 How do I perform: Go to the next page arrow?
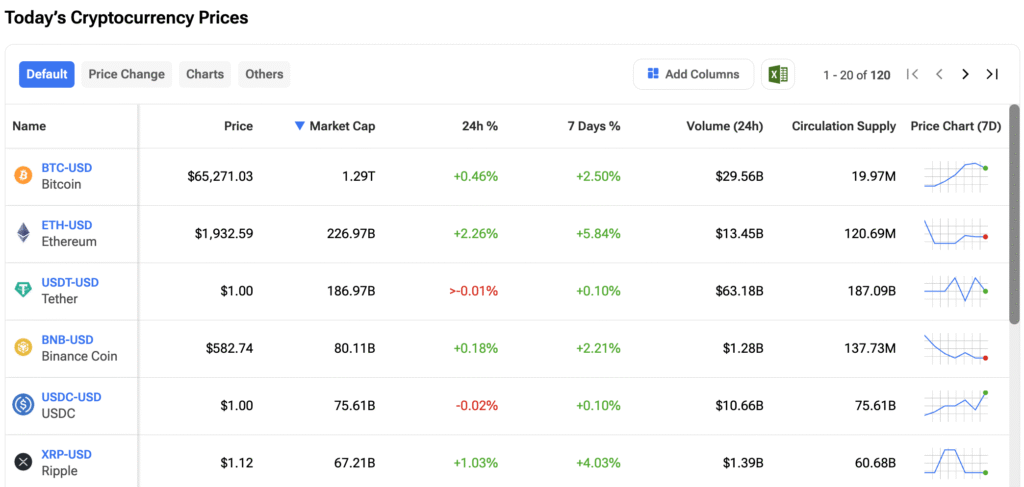click(x=965, y=74)
